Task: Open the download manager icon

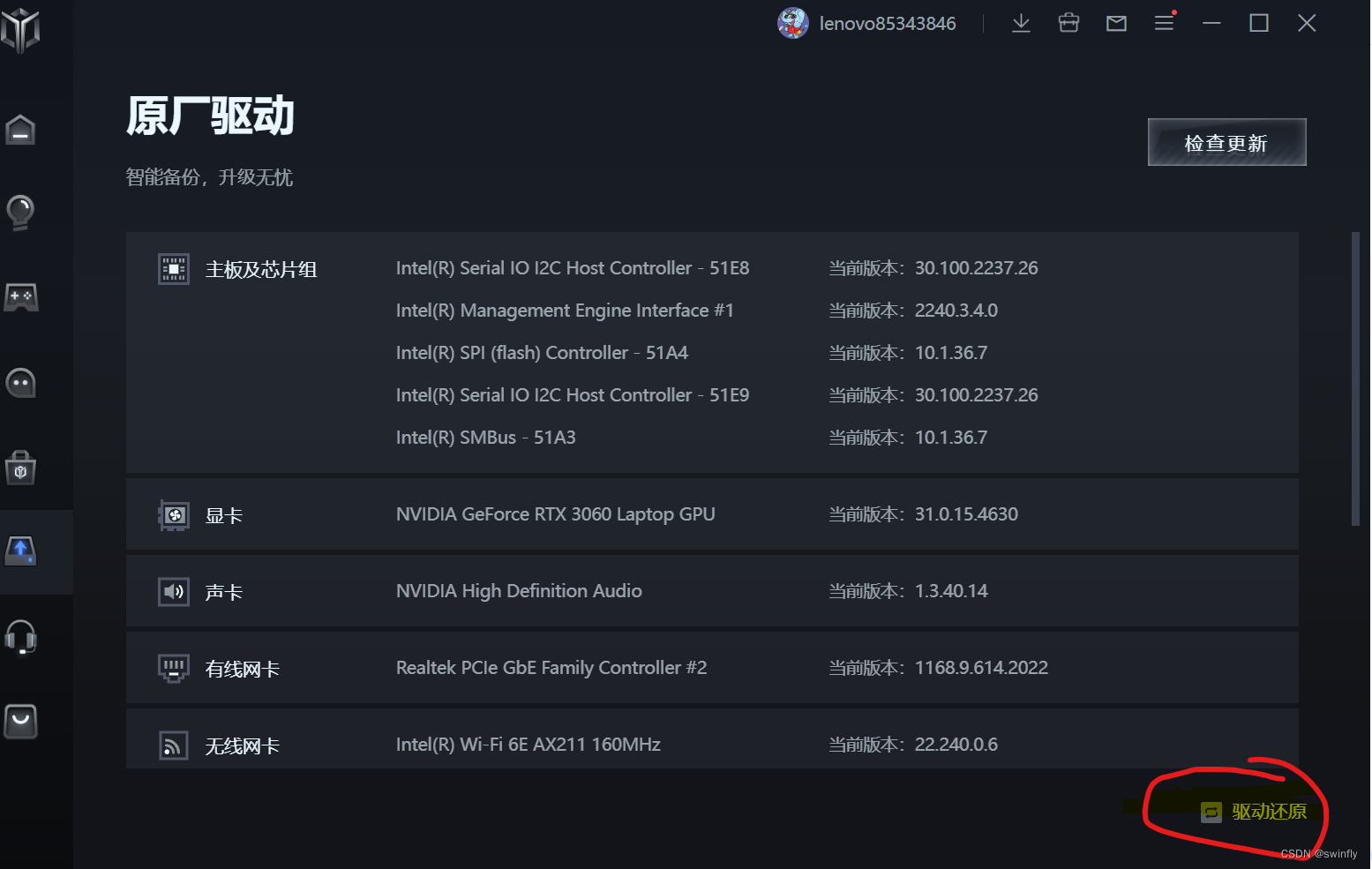Action: [1021, 23]
